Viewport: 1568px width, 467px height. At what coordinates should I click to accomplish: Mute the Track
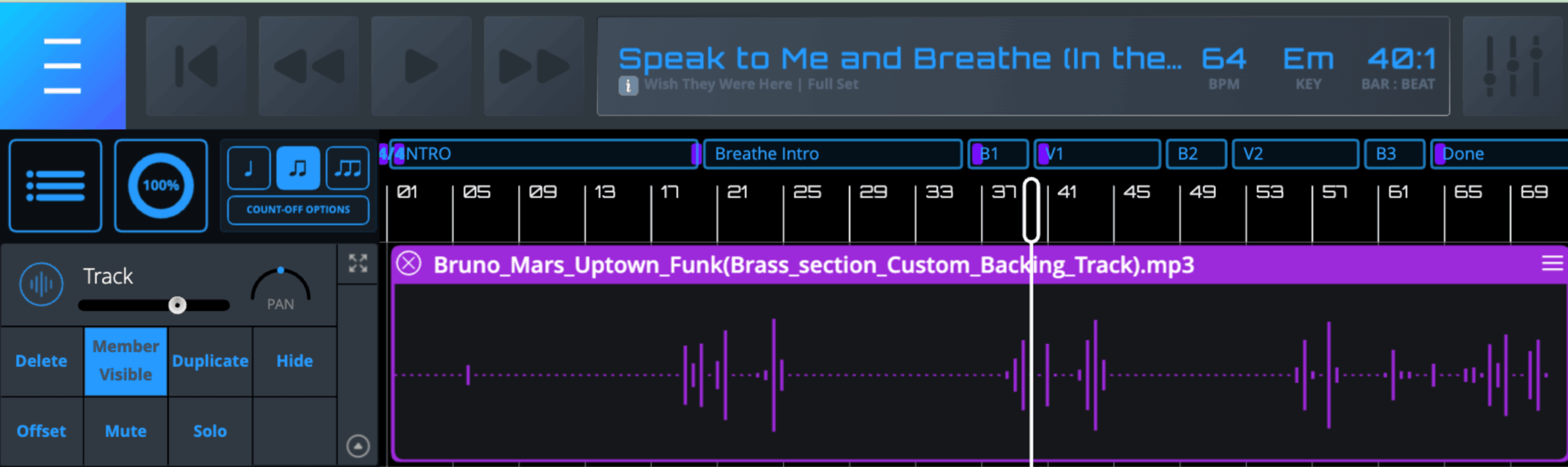(125, 431)
